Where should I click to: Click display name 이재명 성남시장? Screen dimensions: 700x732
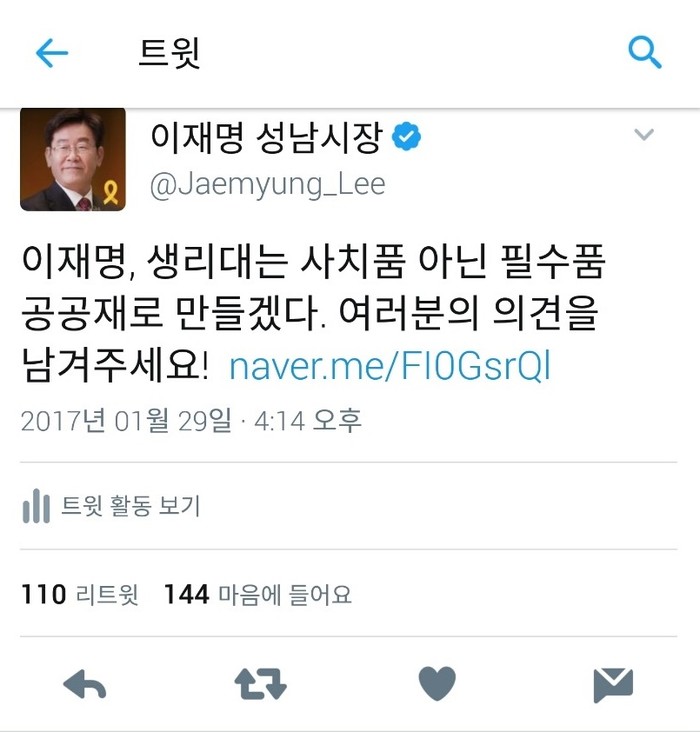[267, 137]
